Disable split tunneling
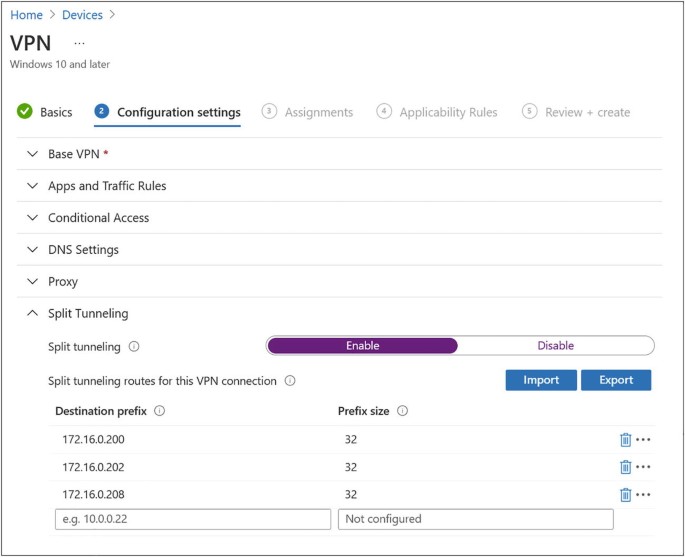This screenshot has height=557, width=685. click(x=555, y=346)
